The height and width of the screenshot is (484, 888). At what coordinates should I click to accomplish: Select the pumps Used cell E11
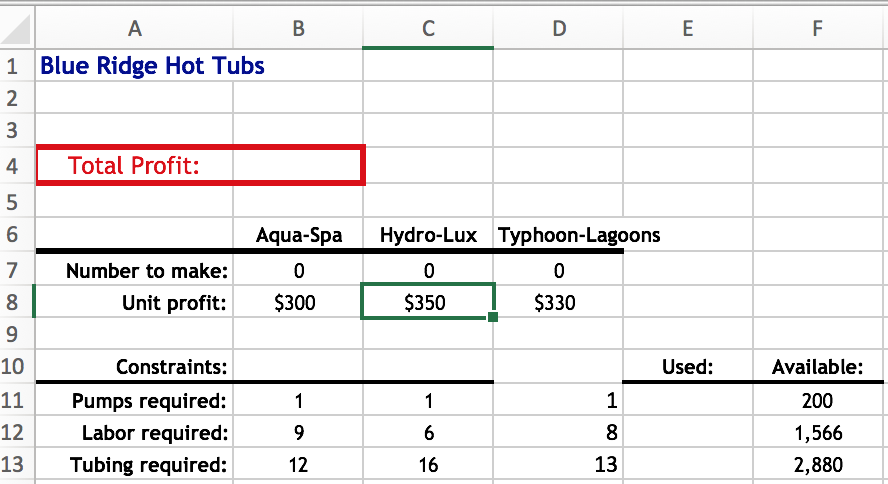[x=688, y=401]
